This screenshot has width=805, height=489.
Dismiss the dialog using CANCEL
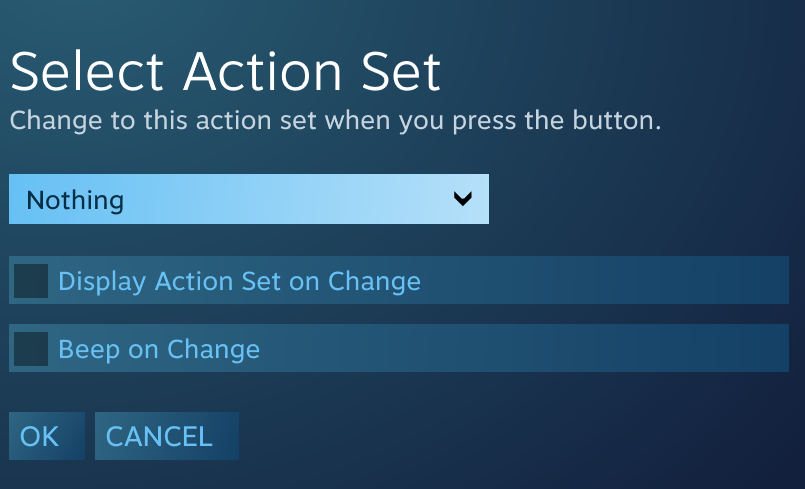(160, 436)
